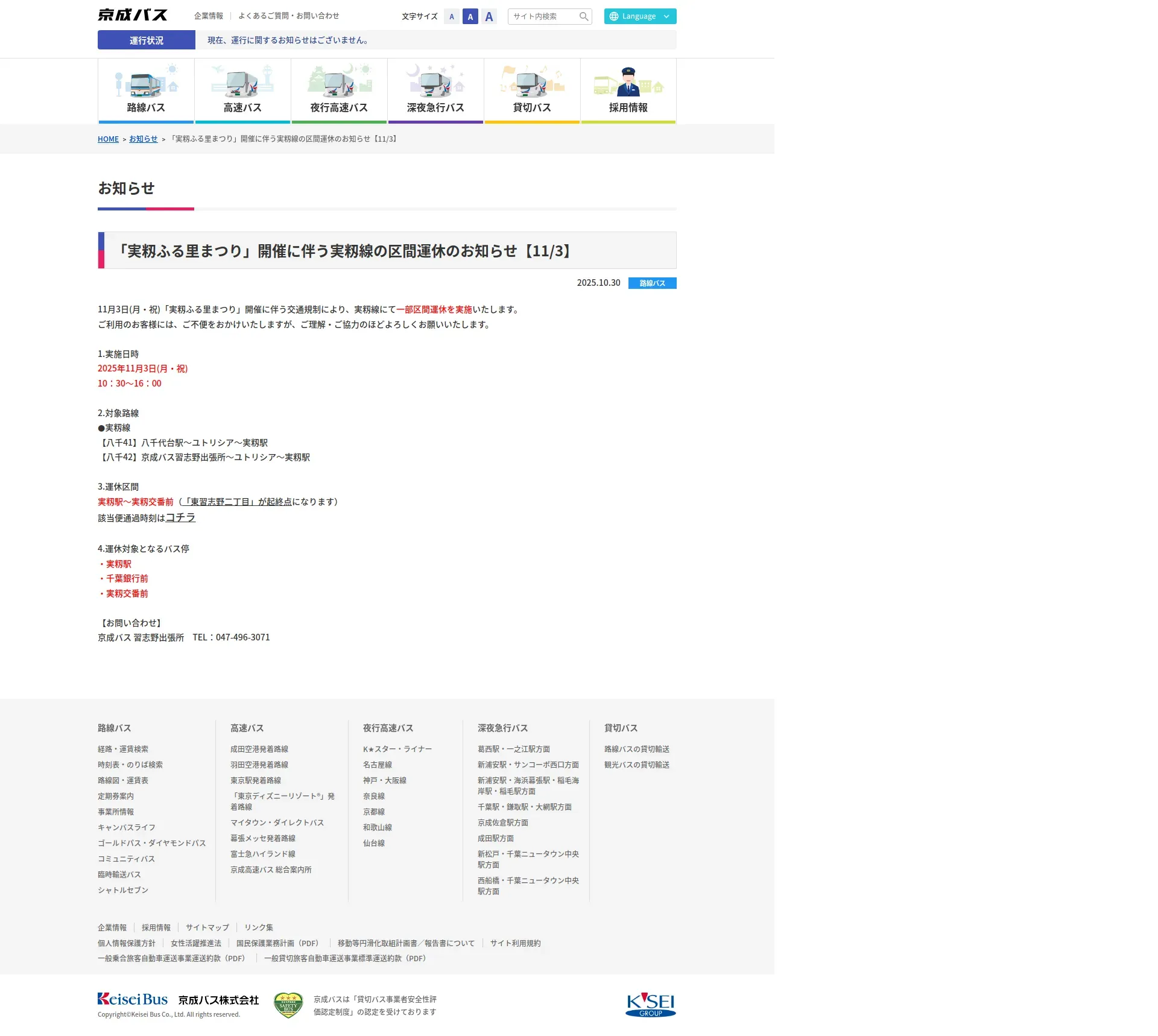Select the 夜行高速バス castle bus icon
Viewport: 1158px width, 1036px height.
(x=339, y=84)
